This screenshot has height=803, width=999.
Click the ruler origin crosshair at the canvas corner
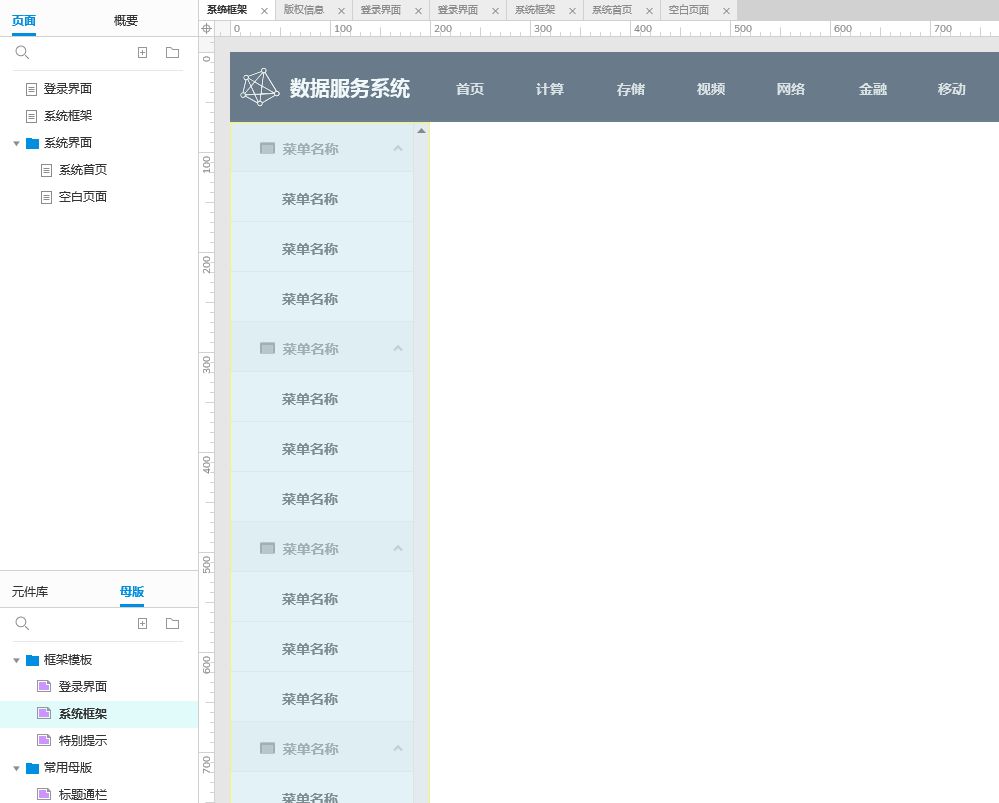pyautogui.click(x=207, y=29)
